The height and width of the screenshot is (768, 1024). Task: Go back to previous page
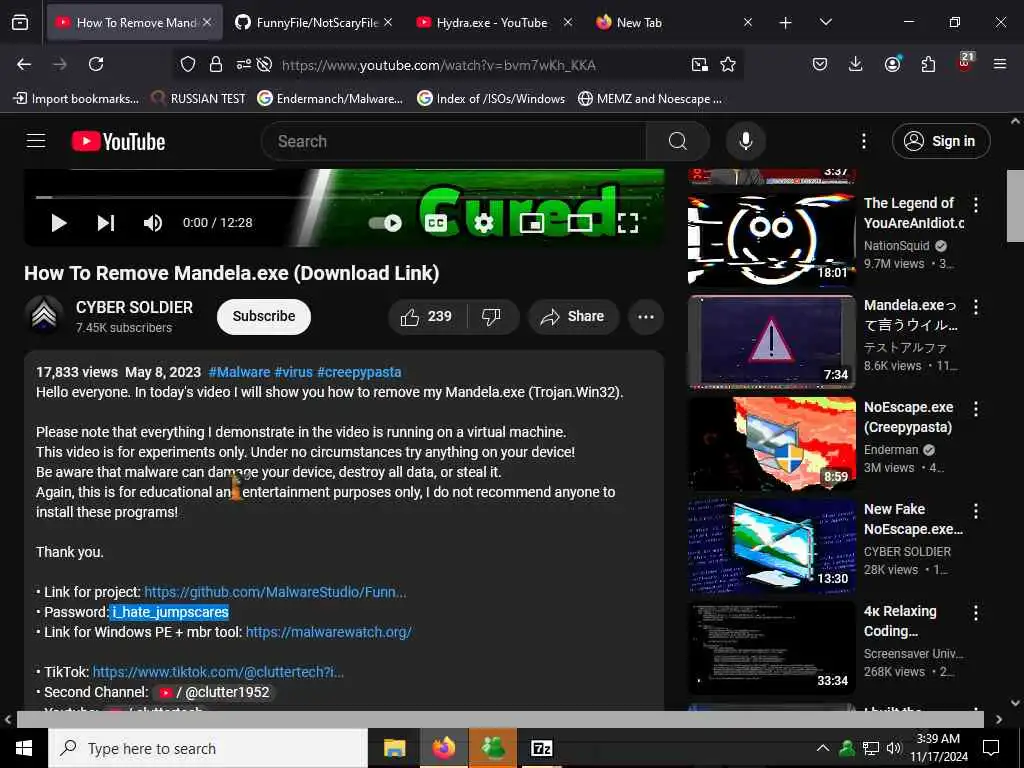(x=24, y=64)
